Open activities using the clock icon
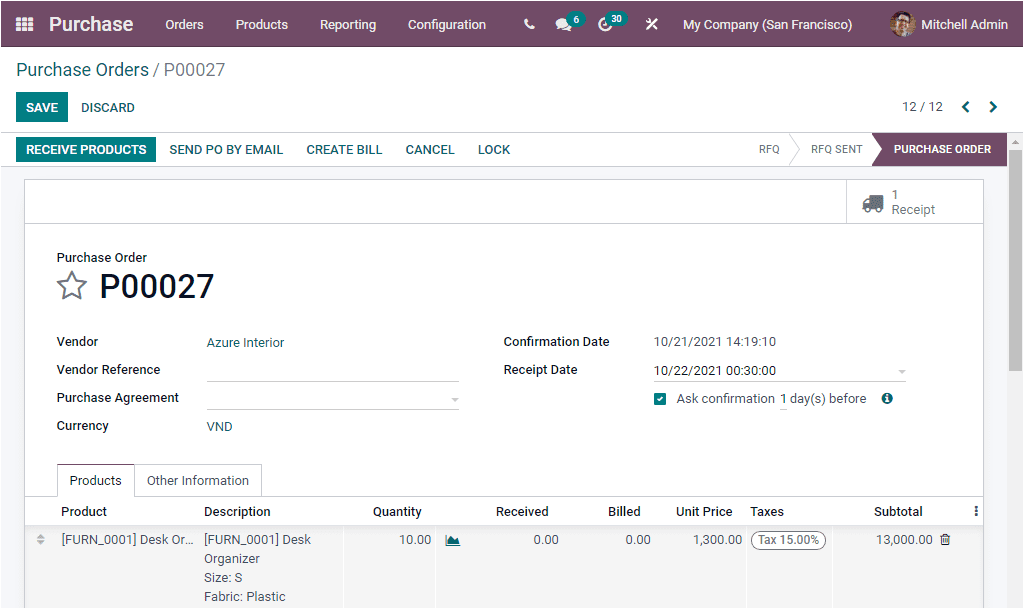Image resolution: width=1024 pixels, height=609 pixels. point(604,24)
